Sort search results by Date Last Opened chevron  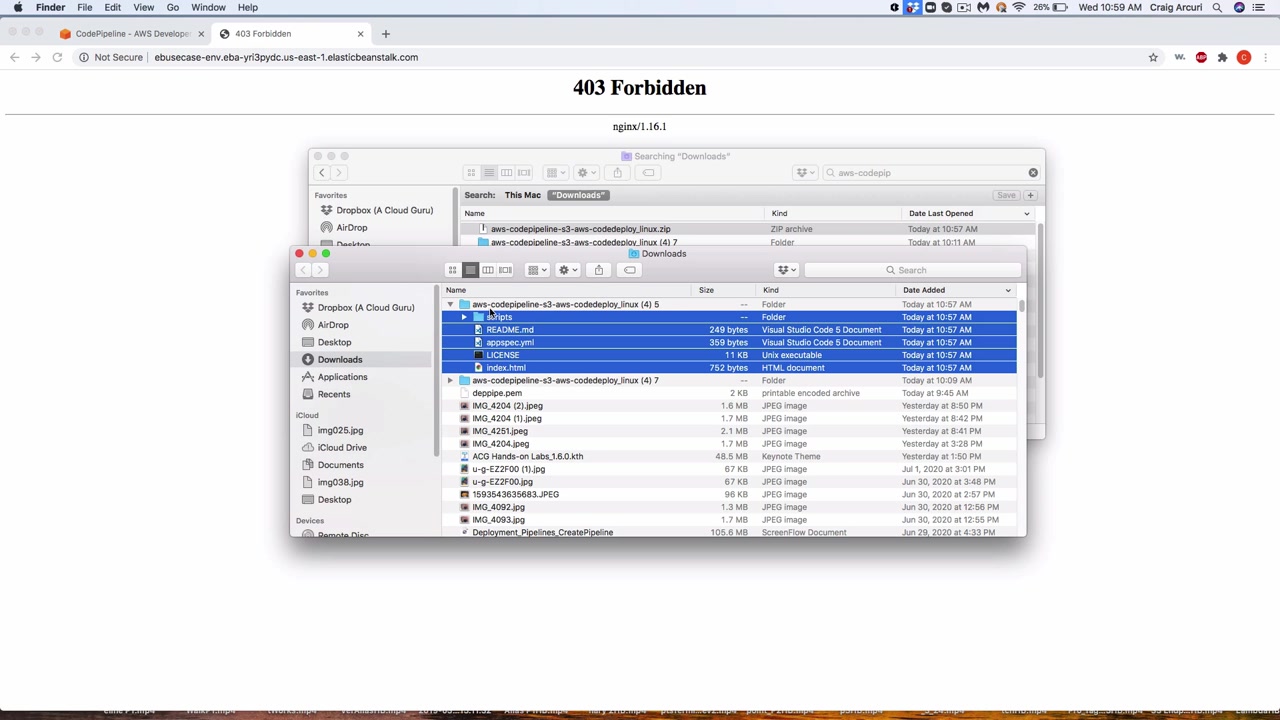pyautogui.click(x=1026, y=213)
